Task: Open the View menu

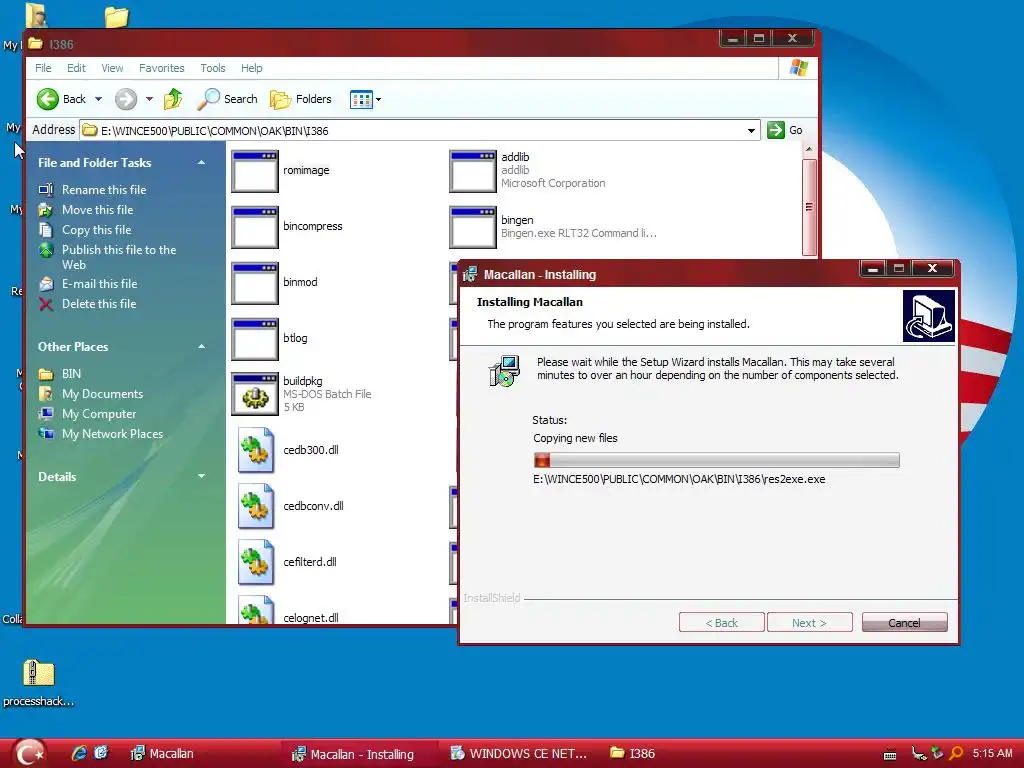Action: pos(112,68)
